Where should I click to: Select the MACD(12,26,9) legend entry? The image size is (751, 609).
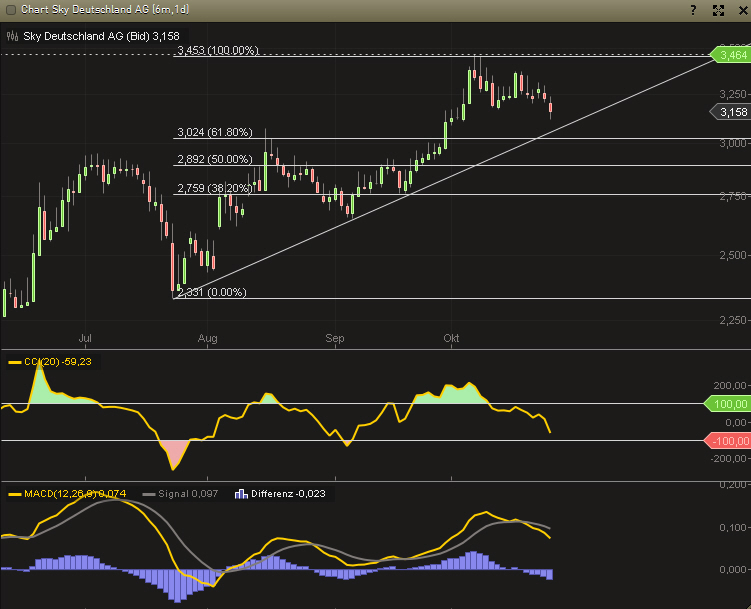(68, 494)
